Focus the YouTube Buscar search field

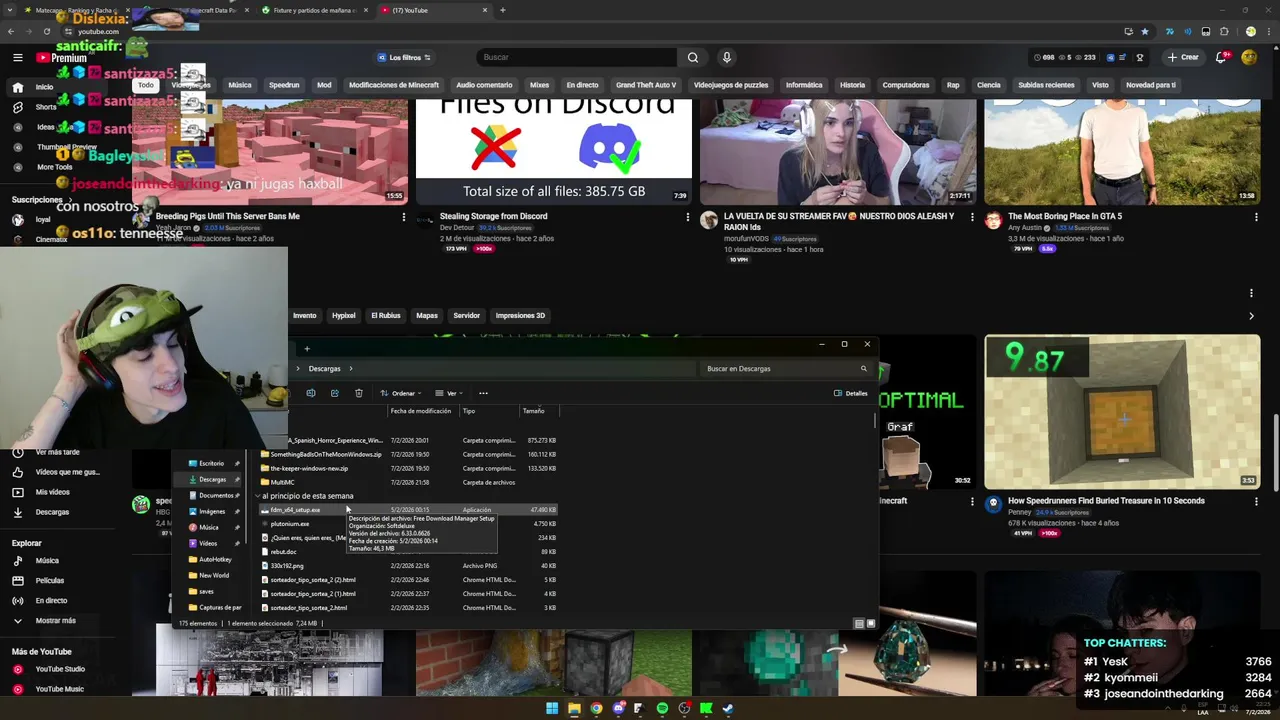[577, 57]
